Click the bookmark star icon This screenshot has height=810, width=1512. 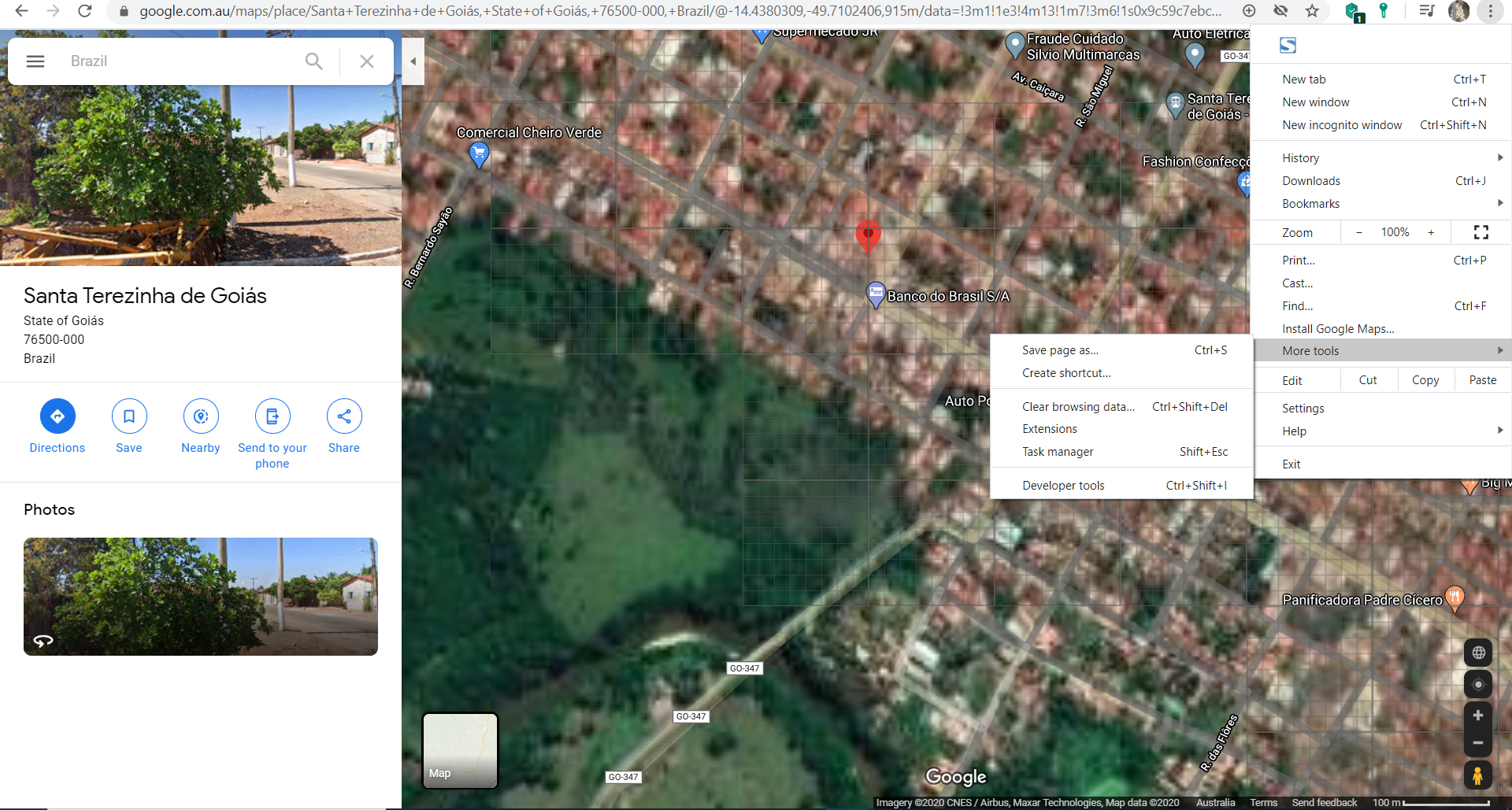click(x=1312, y=11)
